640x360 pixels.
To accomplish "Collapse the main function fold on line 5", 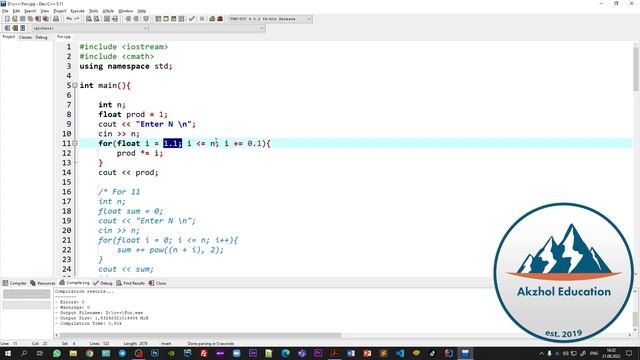I will (x=75, y=85).
